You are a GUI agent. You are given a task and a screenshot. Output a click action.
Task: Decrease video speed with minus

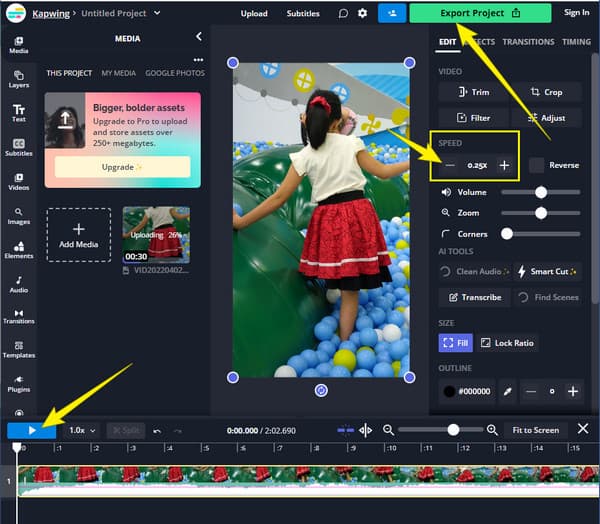450,165
